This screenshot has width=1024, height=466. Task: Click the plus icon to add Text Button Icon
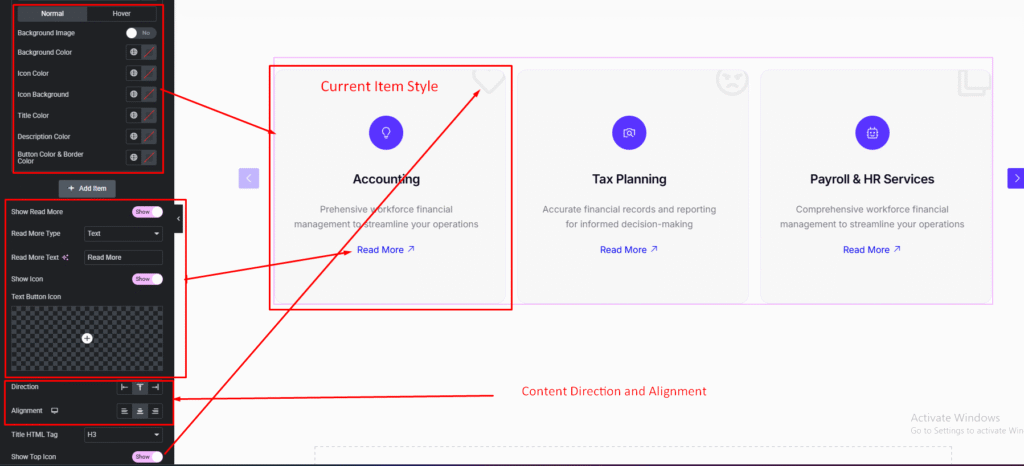click(87, 339)
